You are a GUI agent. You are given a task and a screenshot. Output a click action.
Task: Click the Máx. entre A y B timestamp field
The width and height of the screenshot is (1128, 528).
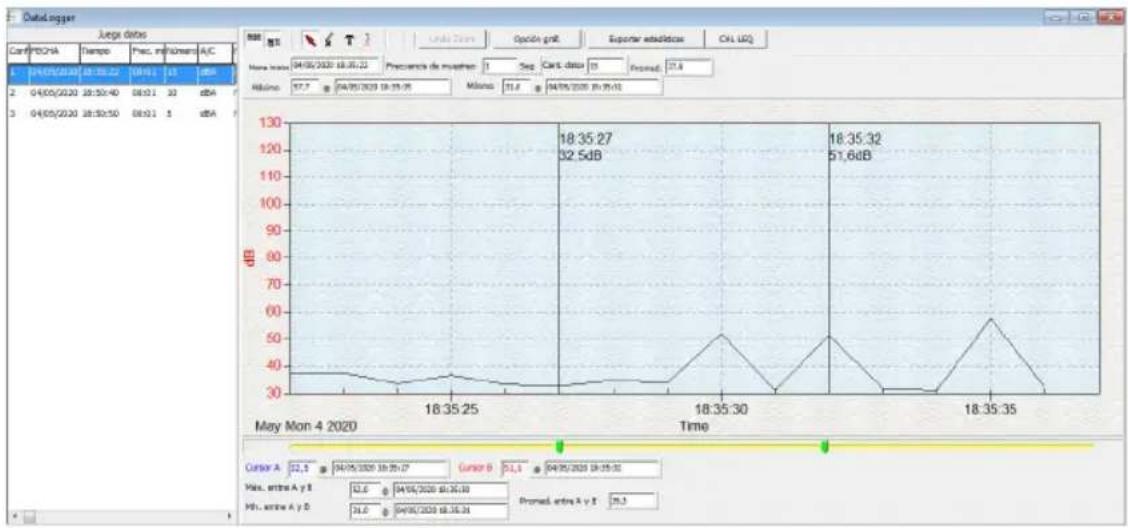pos(450,491)
